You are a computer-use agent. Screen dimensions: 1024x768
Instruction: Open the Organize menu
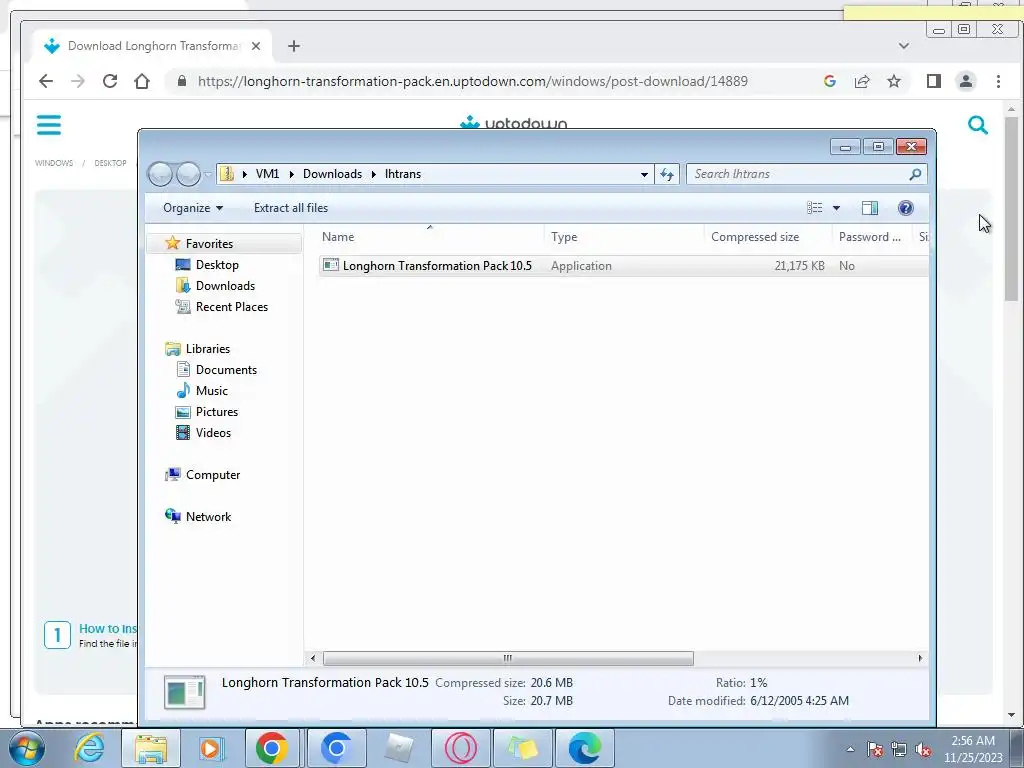193,208
